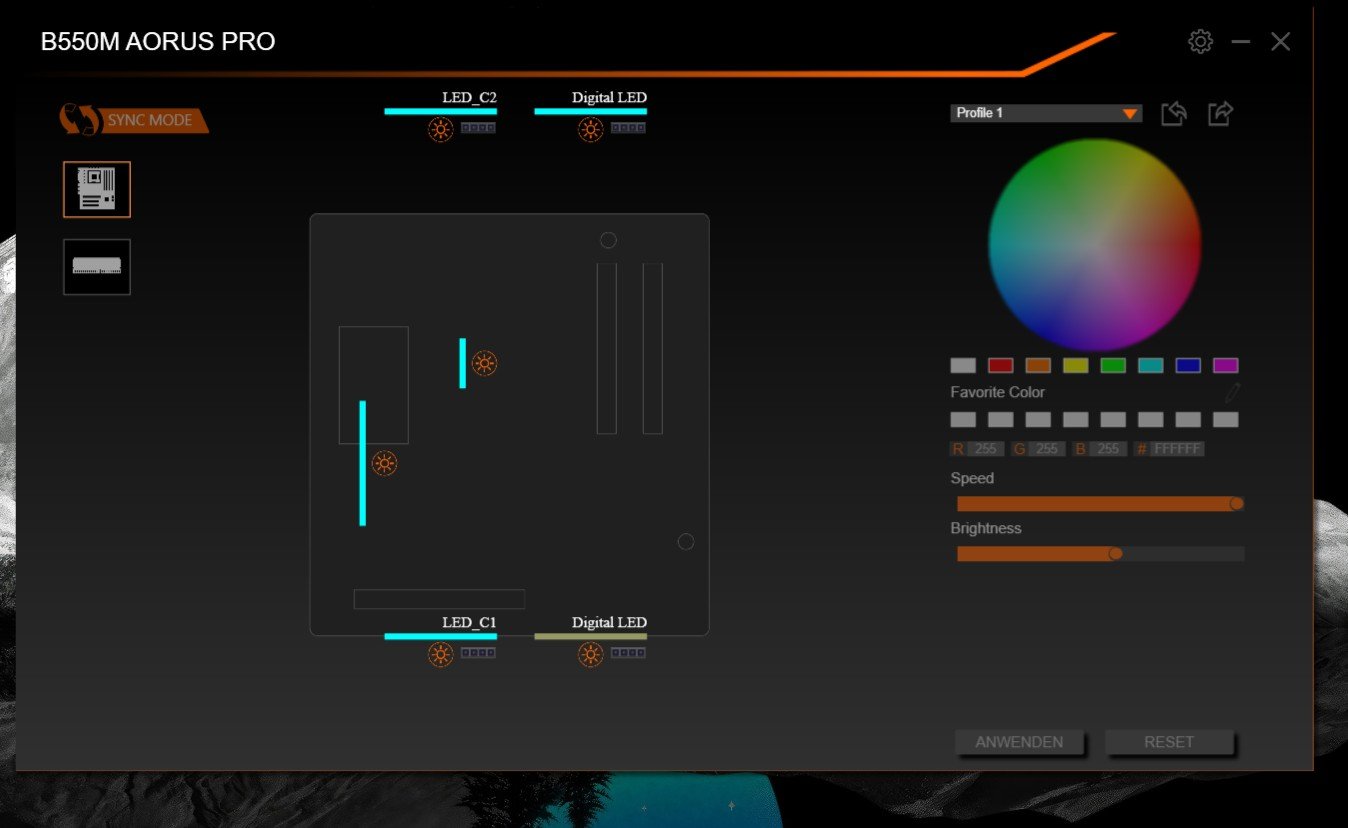Screen dimensions: 1348x828
Task: Click the bottom Digital LED header pin icon
Action: coord(628,653)
